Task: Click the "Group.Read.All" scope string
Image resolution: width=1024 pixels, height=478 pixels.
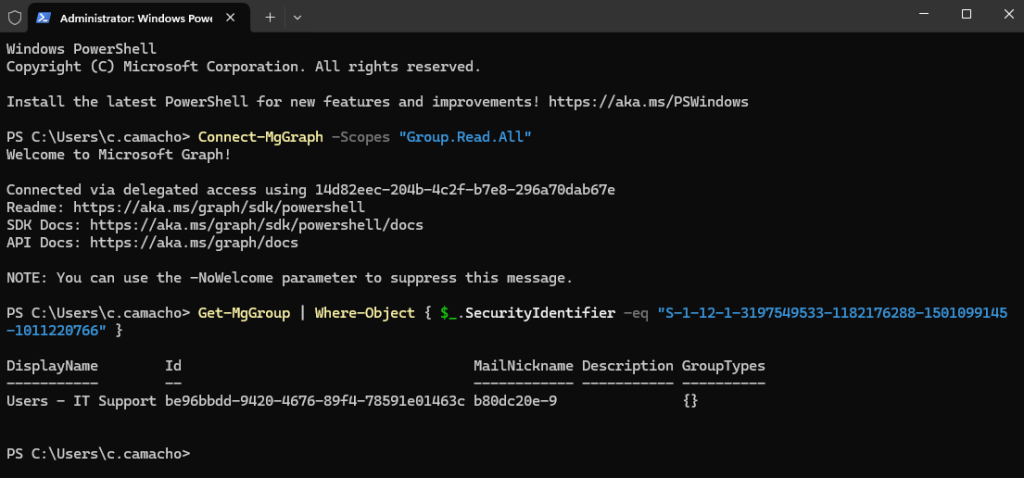Action: click(465, 137)
